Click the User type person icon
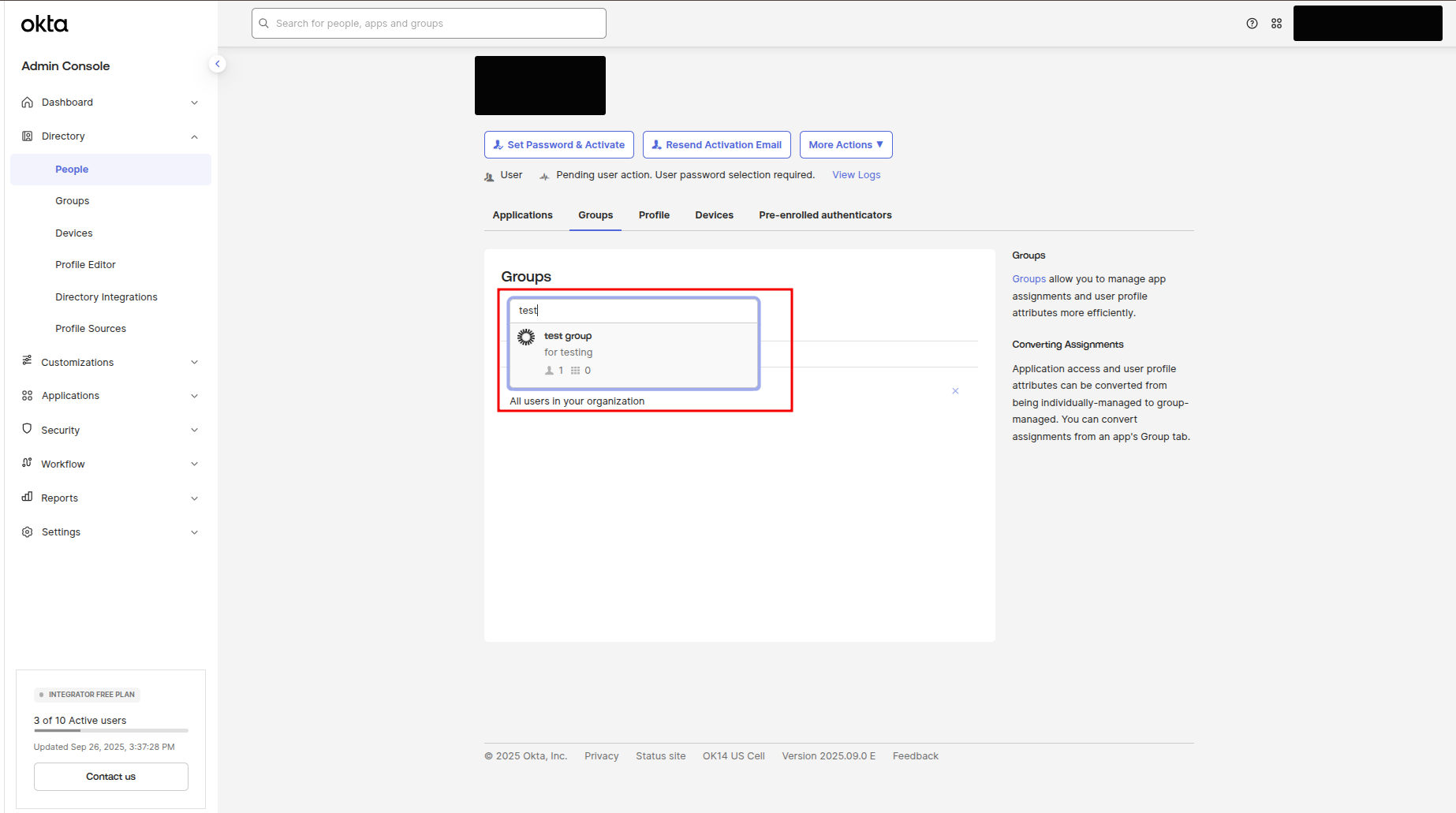Image resolution: width=1456 pixels, height=813 pixels. 489,177
